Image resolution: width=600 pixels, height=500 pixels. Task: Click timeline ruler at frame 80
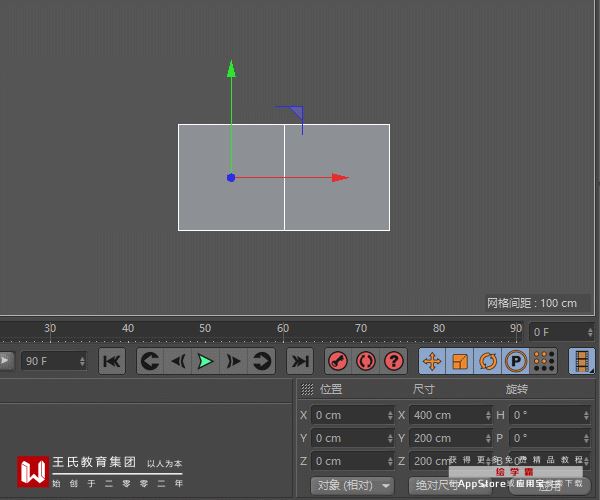click(x=439, y=328)
